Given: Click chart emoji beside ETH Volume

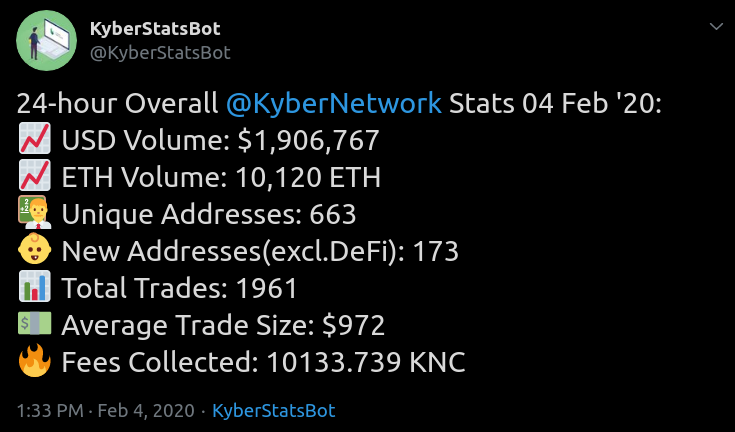Looking at the screenshot, I should pos(35,176).
